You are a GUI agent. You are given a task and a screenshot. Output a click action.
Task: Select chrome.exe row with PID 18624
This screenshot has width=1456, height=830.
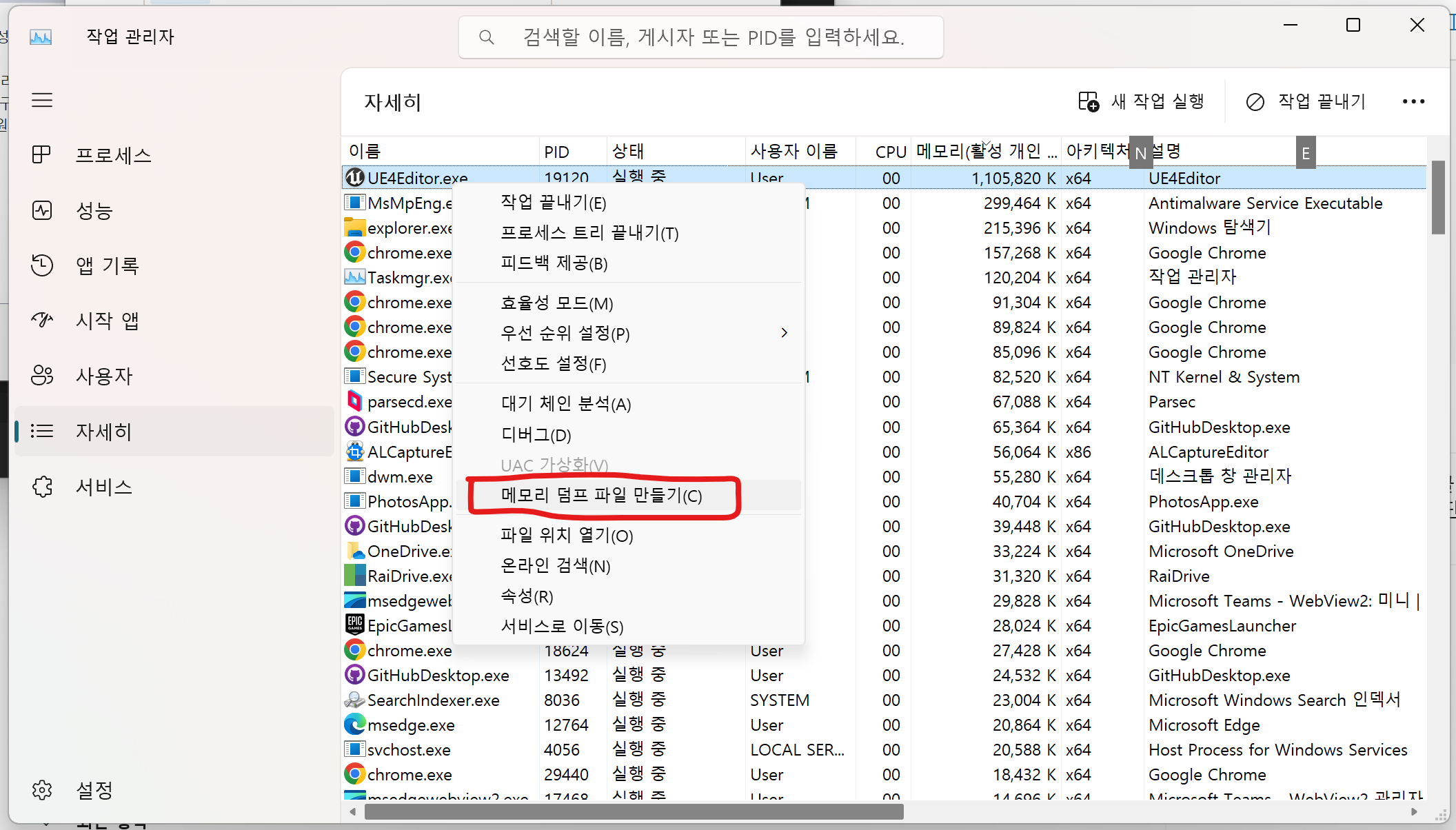coord(884,650)
